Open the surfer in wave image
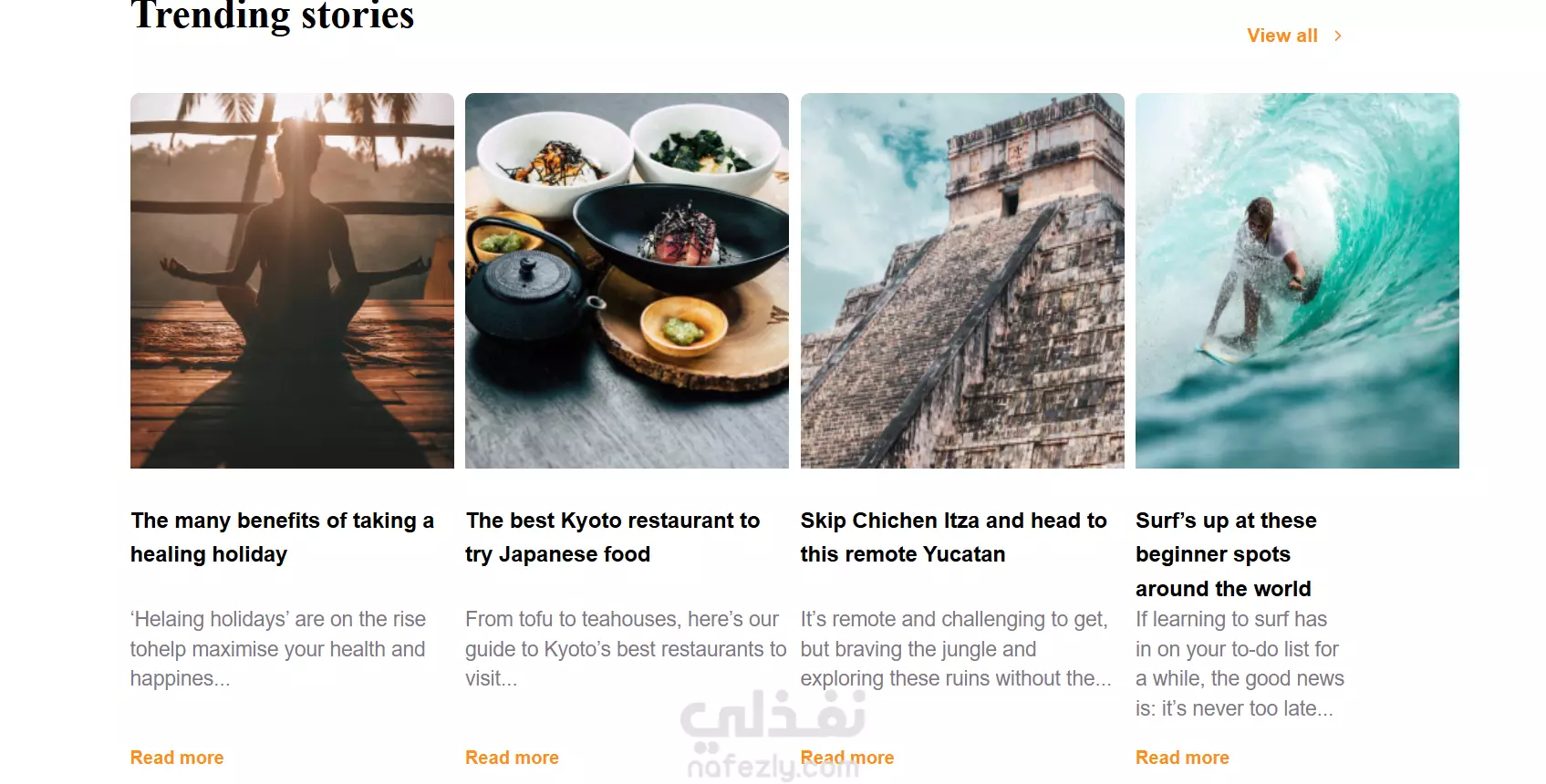Screen dimensions: 1546x784 pos(1297,281)
